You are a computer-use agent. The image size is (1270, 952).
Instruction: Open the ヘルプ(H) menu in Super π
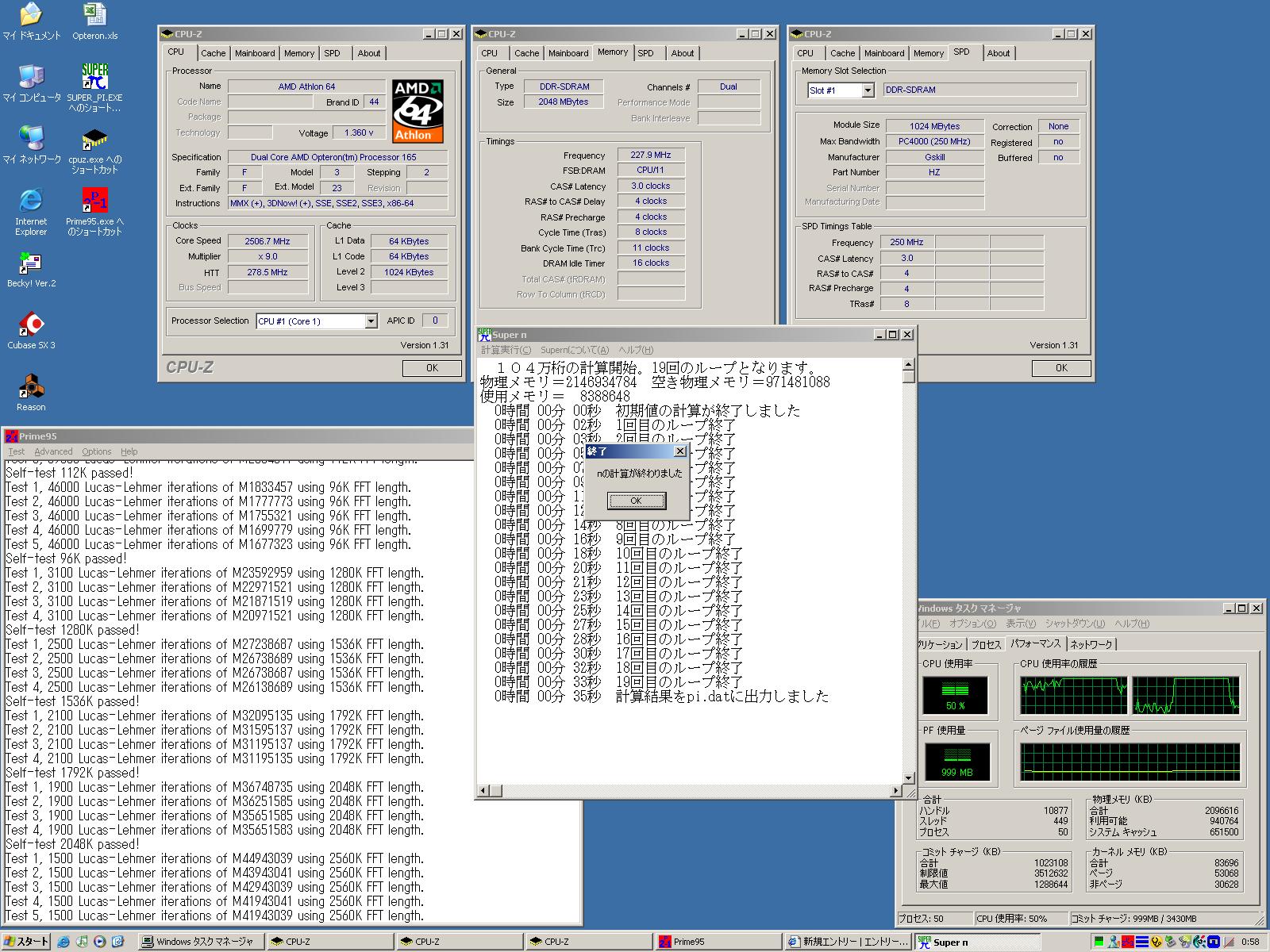pos(636,350)
